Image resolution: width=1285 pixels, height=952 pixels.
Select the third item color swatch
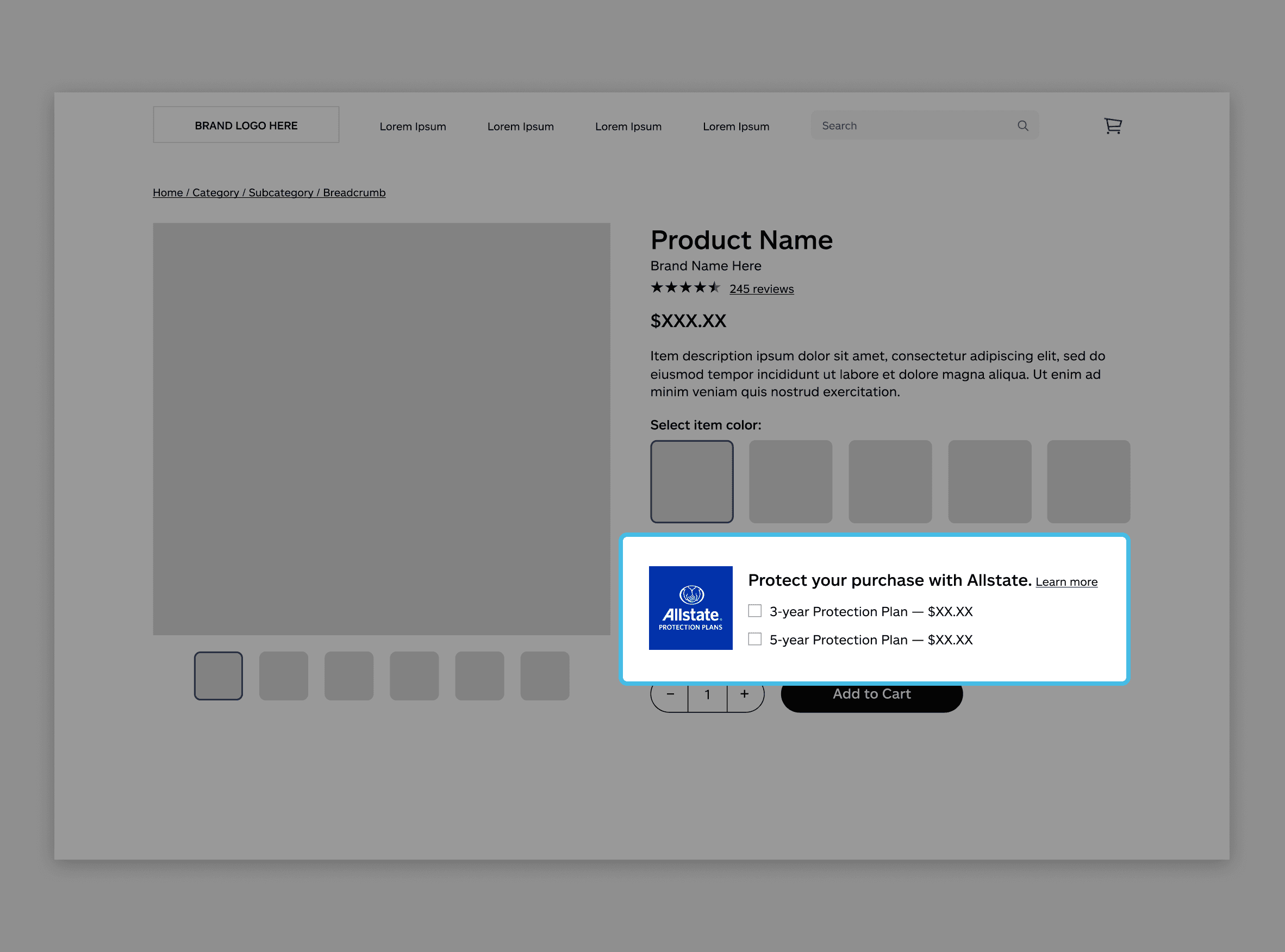point(890,482)
